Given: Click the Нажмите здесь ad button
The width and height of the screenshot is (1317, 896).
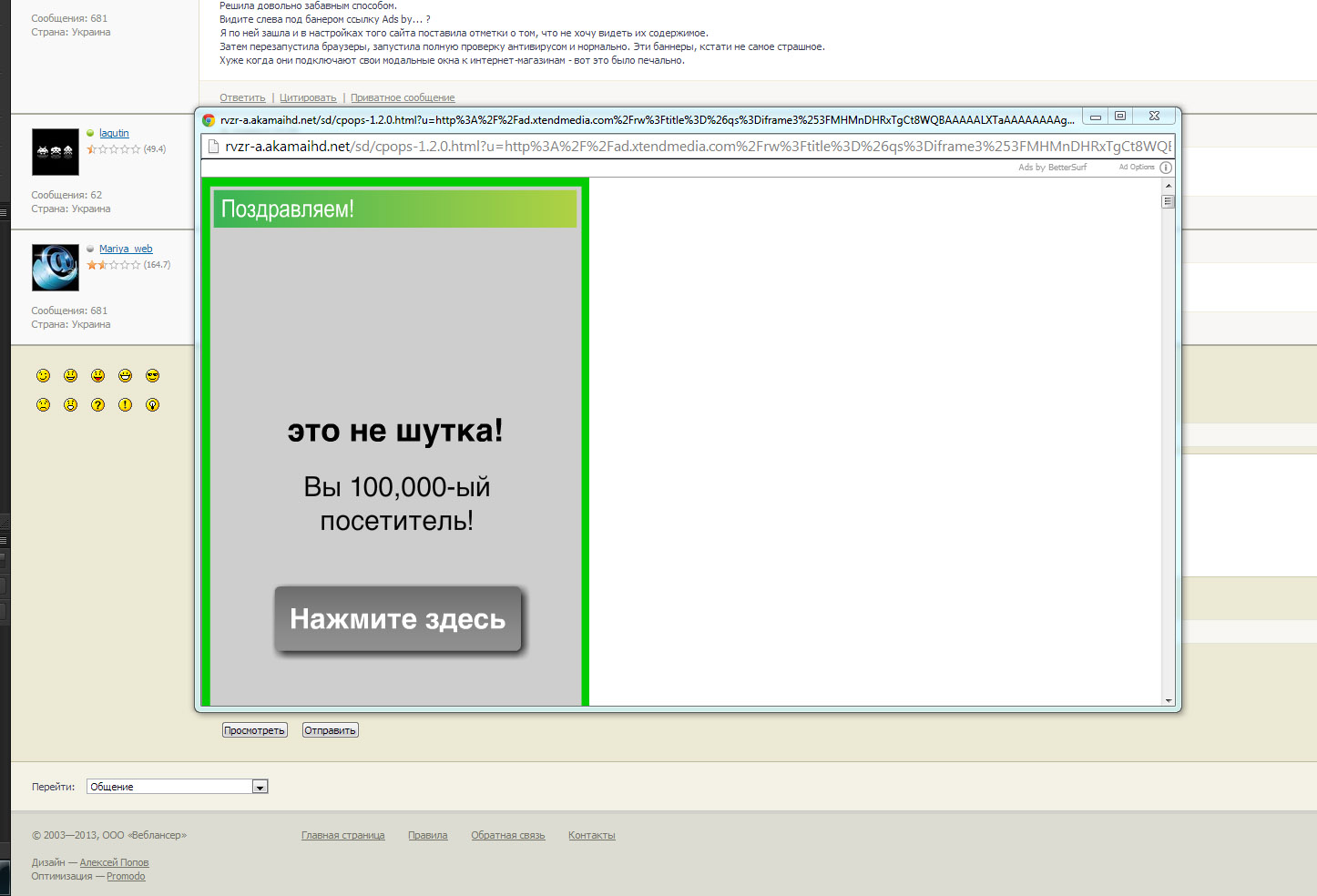Looking at the screenshot, I should point(398,619).
